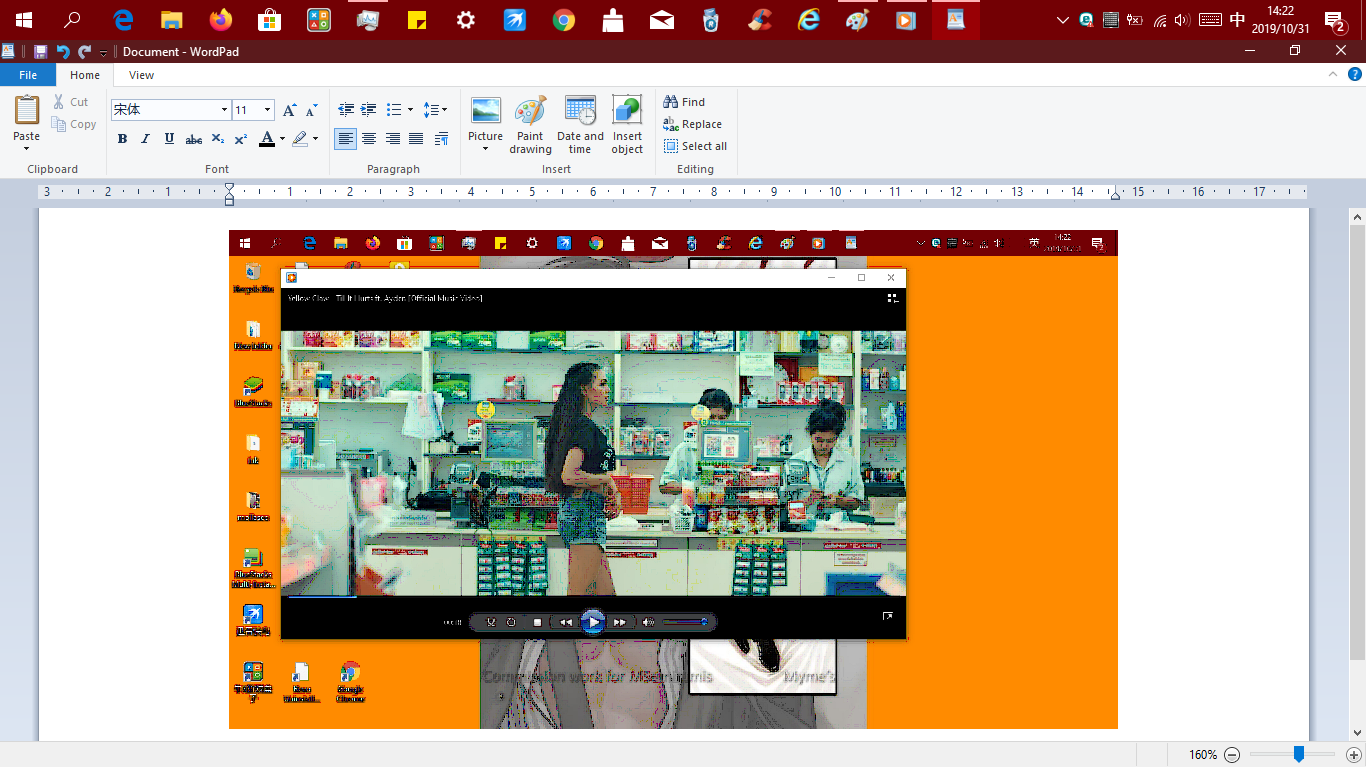1366x768 pixels.
Task: Click the Decrease indent icon
Action: (x=346, y=110)
